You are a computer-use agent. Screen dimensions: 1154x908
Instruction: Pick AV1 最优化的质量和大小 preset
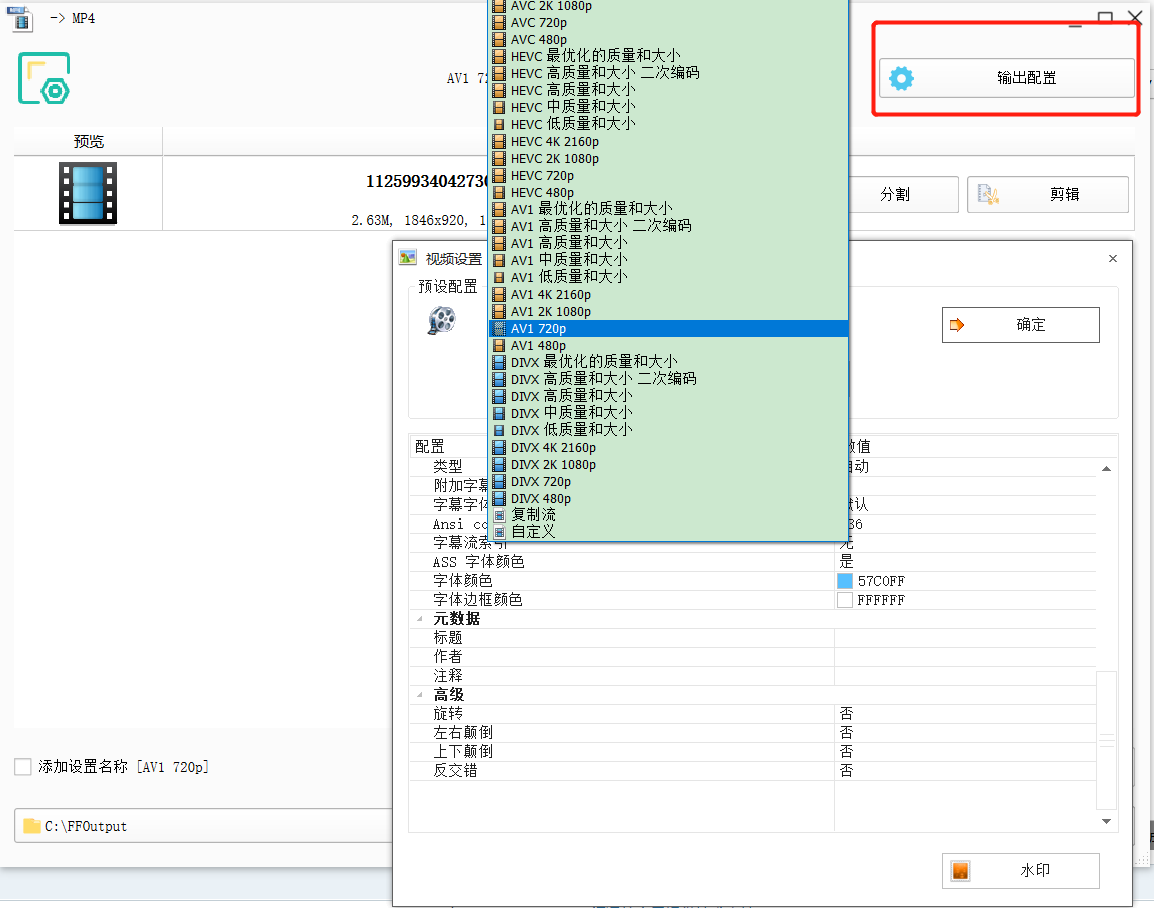coord(668,209)
